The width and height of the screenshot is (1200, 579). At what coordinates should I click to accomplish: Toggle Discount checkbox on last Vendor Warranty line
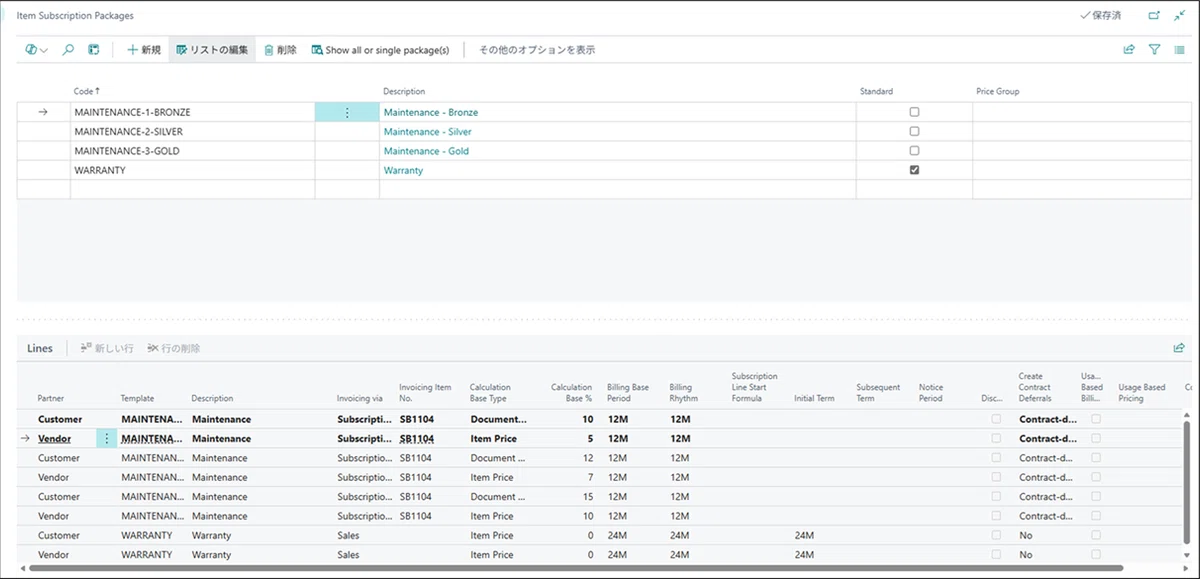pyautogui.click(x=995, y=554)
